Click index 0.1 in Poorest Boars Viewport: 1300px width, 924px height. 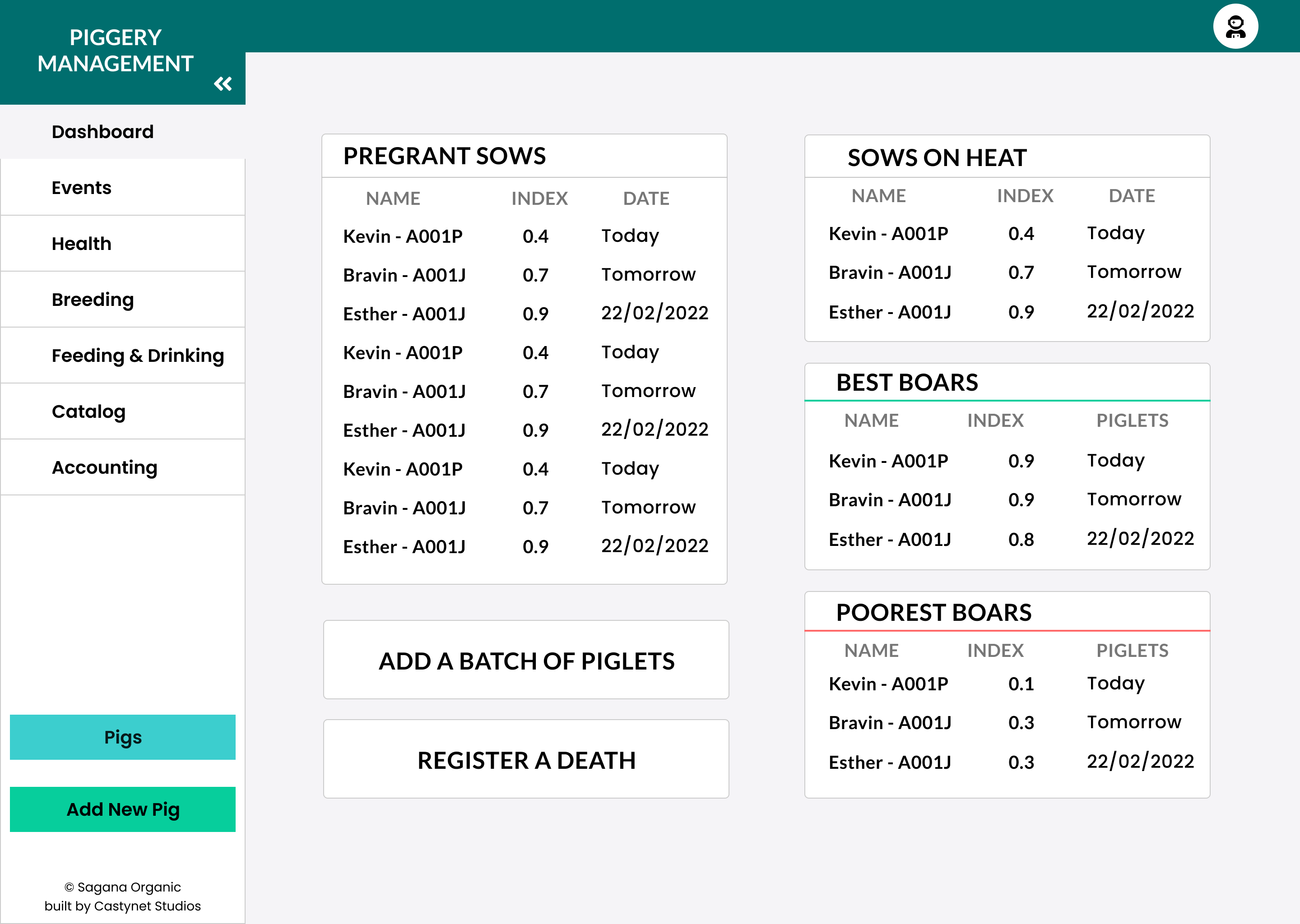tap(1021, 684)
